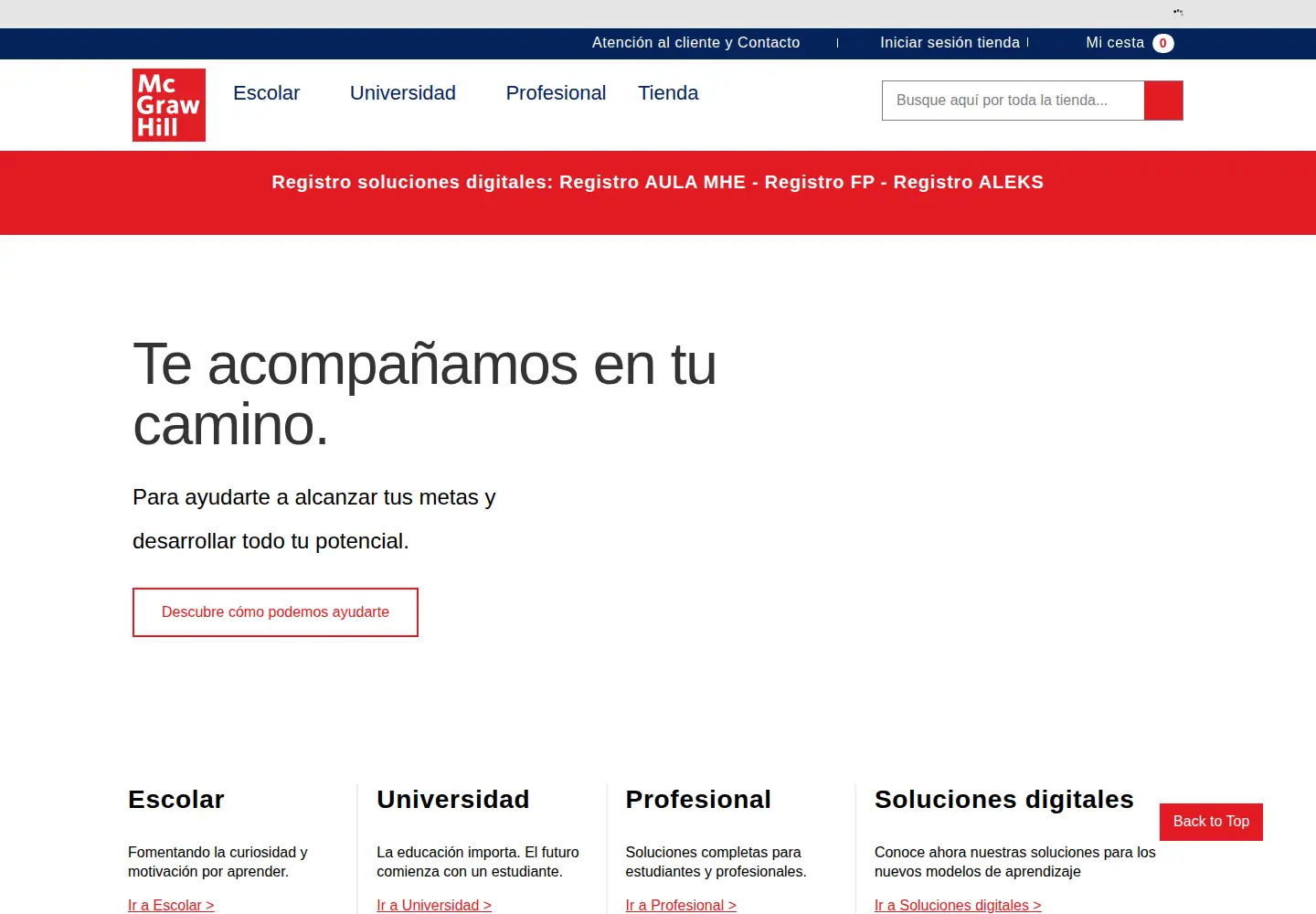
Task: Click the red search submit button
Action: coord(1163,101)
